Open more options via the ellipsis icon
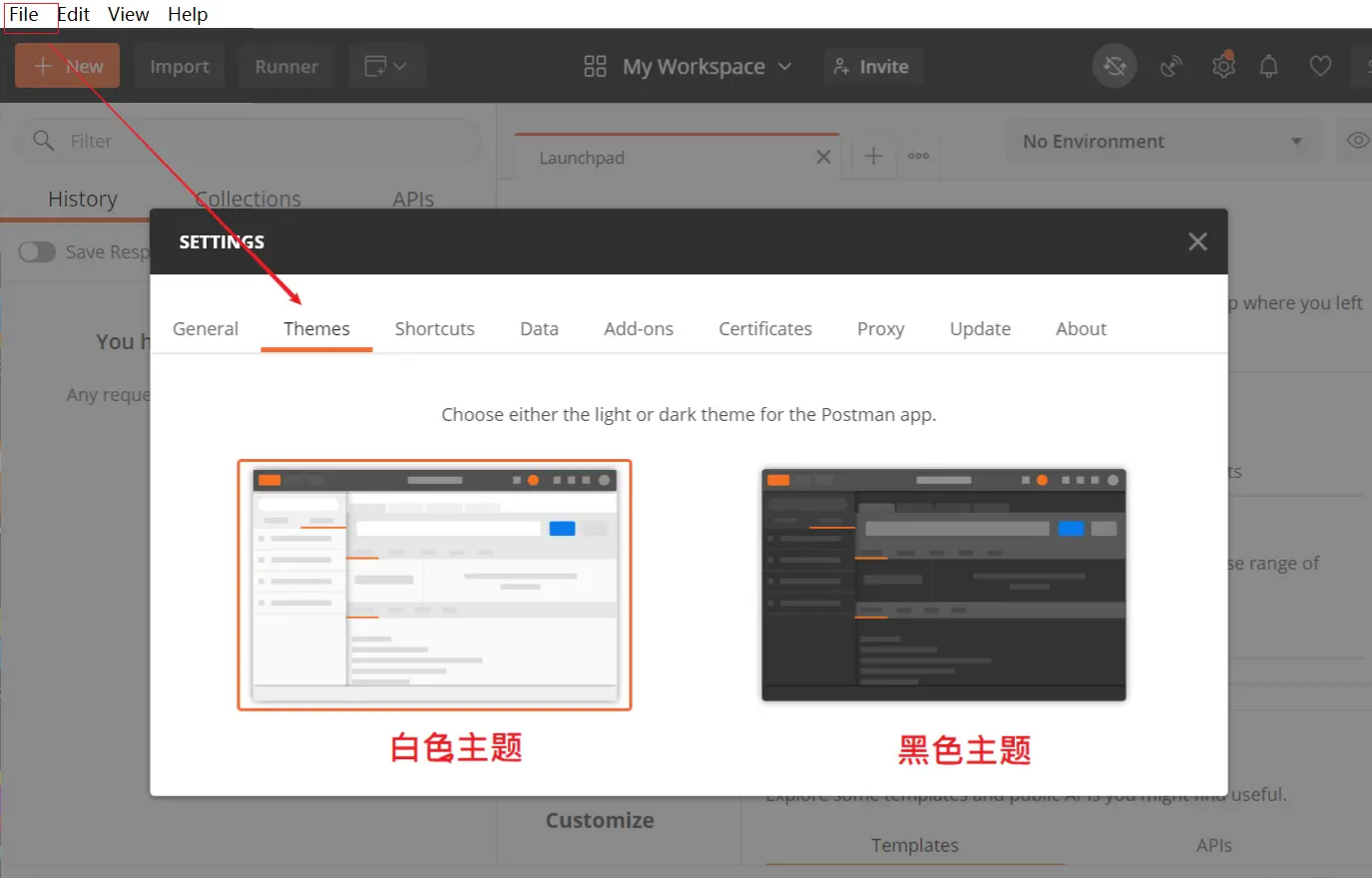1372x878 pixels. tap(918, 157)
